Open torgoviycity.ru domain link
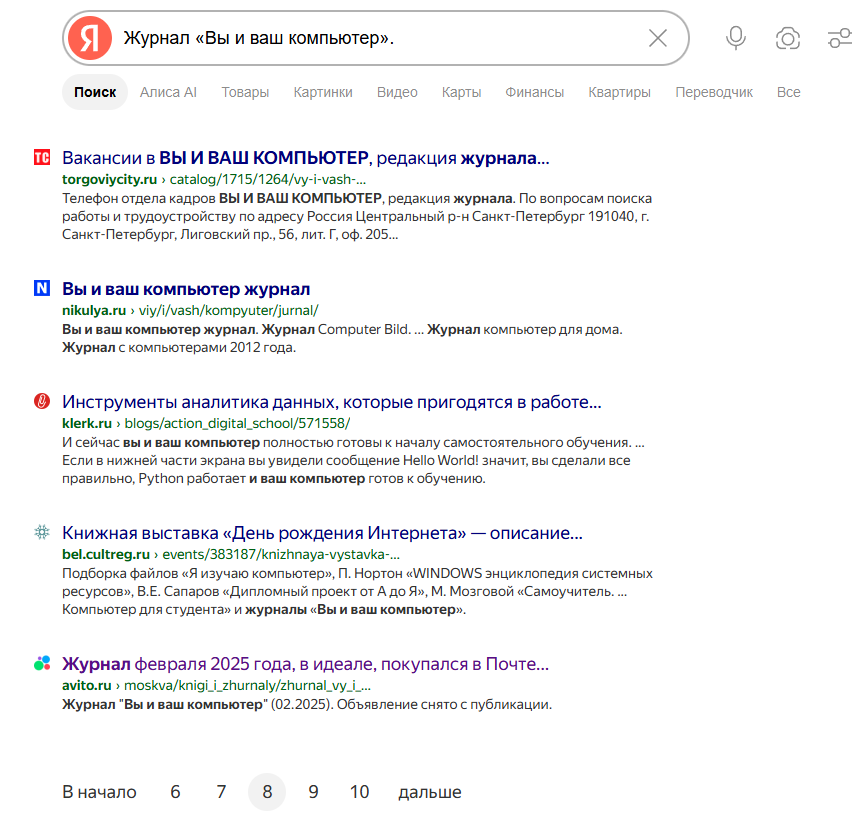The height and width of the screenshot is (815, 861). pos(109,180)
